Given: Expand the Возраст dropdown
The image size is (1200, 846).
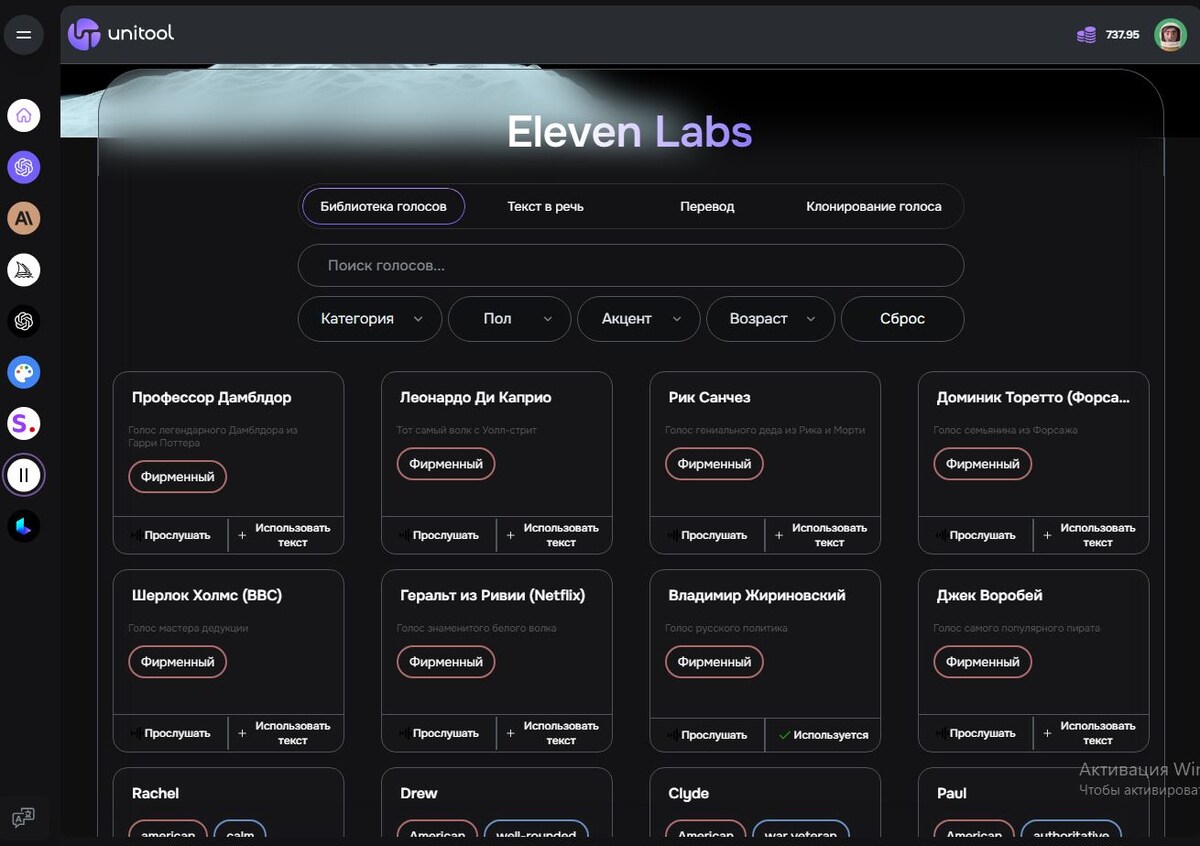Looking at the screenshot, I should [770, 319].
